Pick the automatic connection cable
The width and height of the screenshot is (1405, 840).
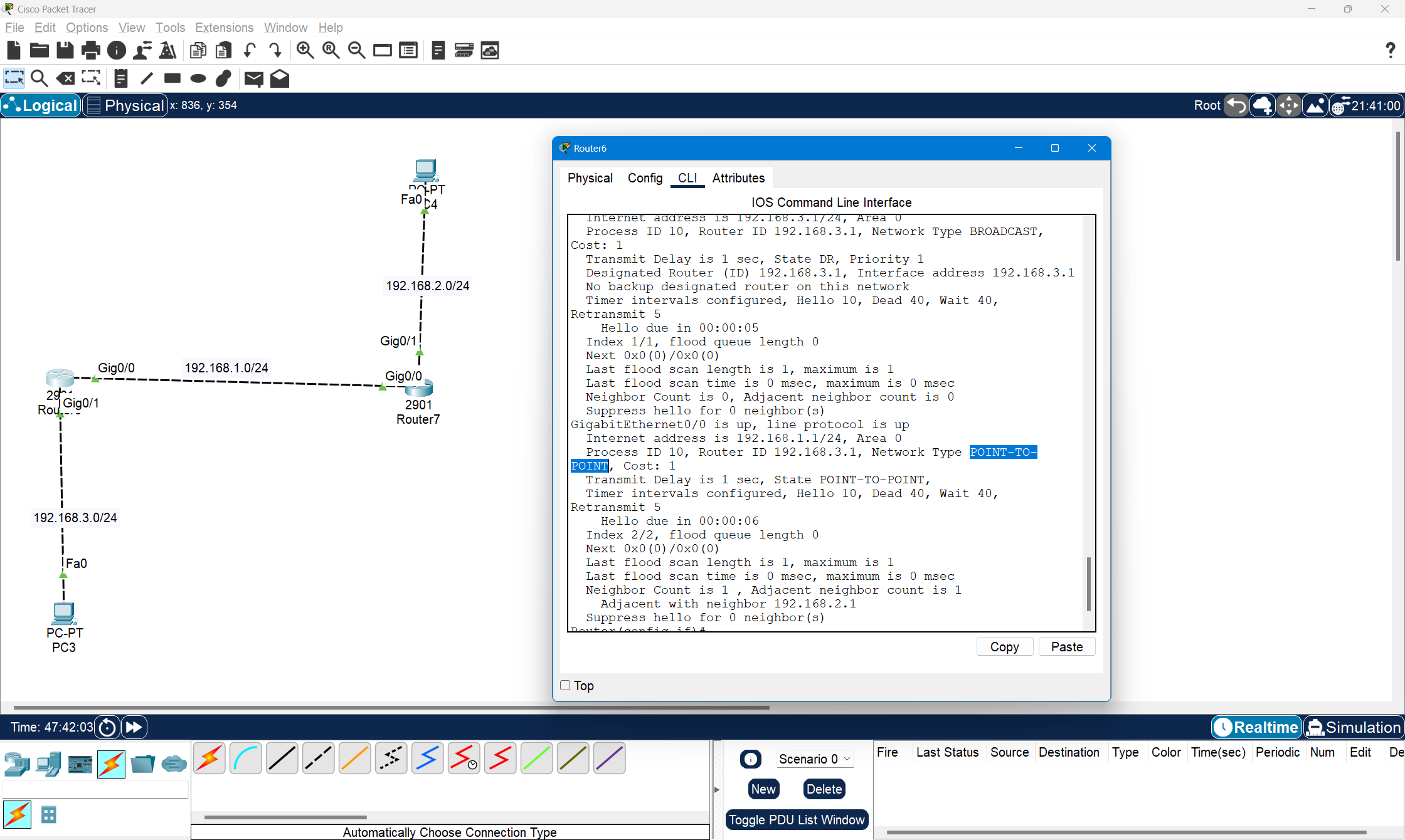pyautogui.click(x=209, y=759)
